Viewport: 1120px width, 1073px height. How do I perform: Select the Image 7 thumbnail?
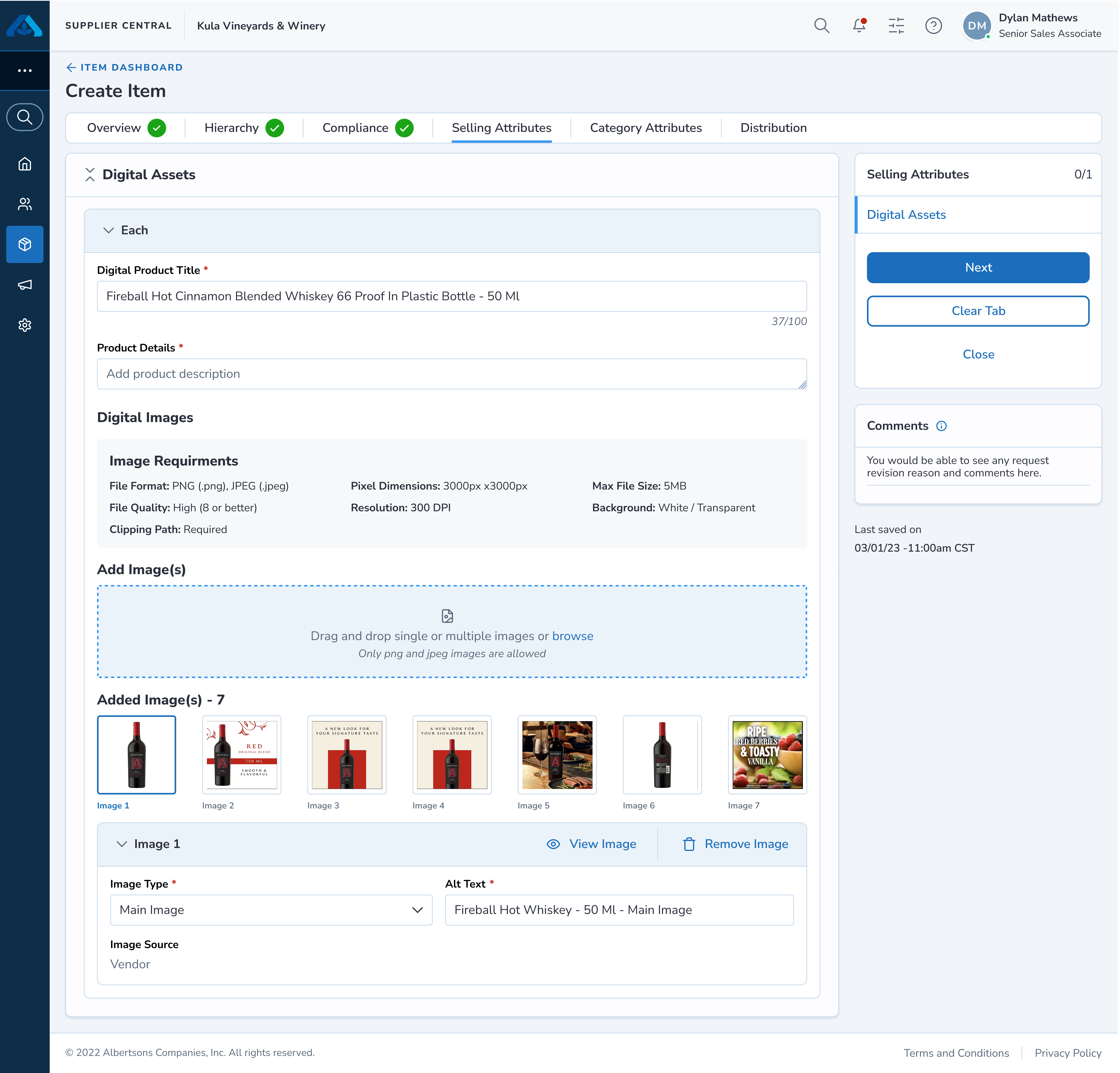click(x=767, y=755)
